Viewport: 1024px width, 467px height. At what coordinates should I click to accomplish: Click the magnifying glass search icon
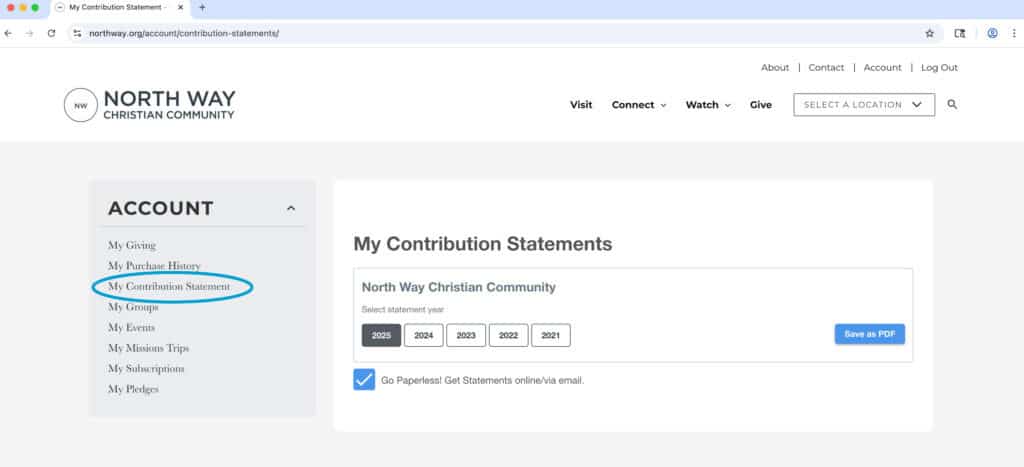coord(952,105)
